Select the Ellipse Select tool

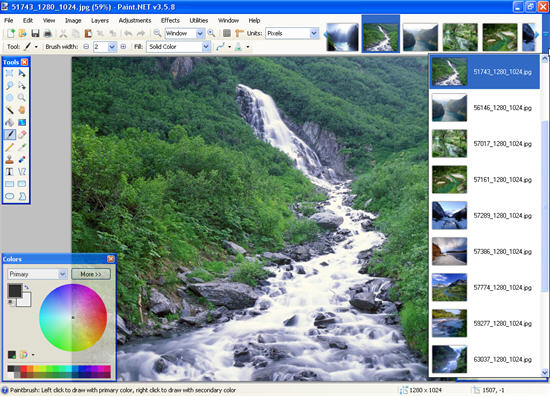9,98
